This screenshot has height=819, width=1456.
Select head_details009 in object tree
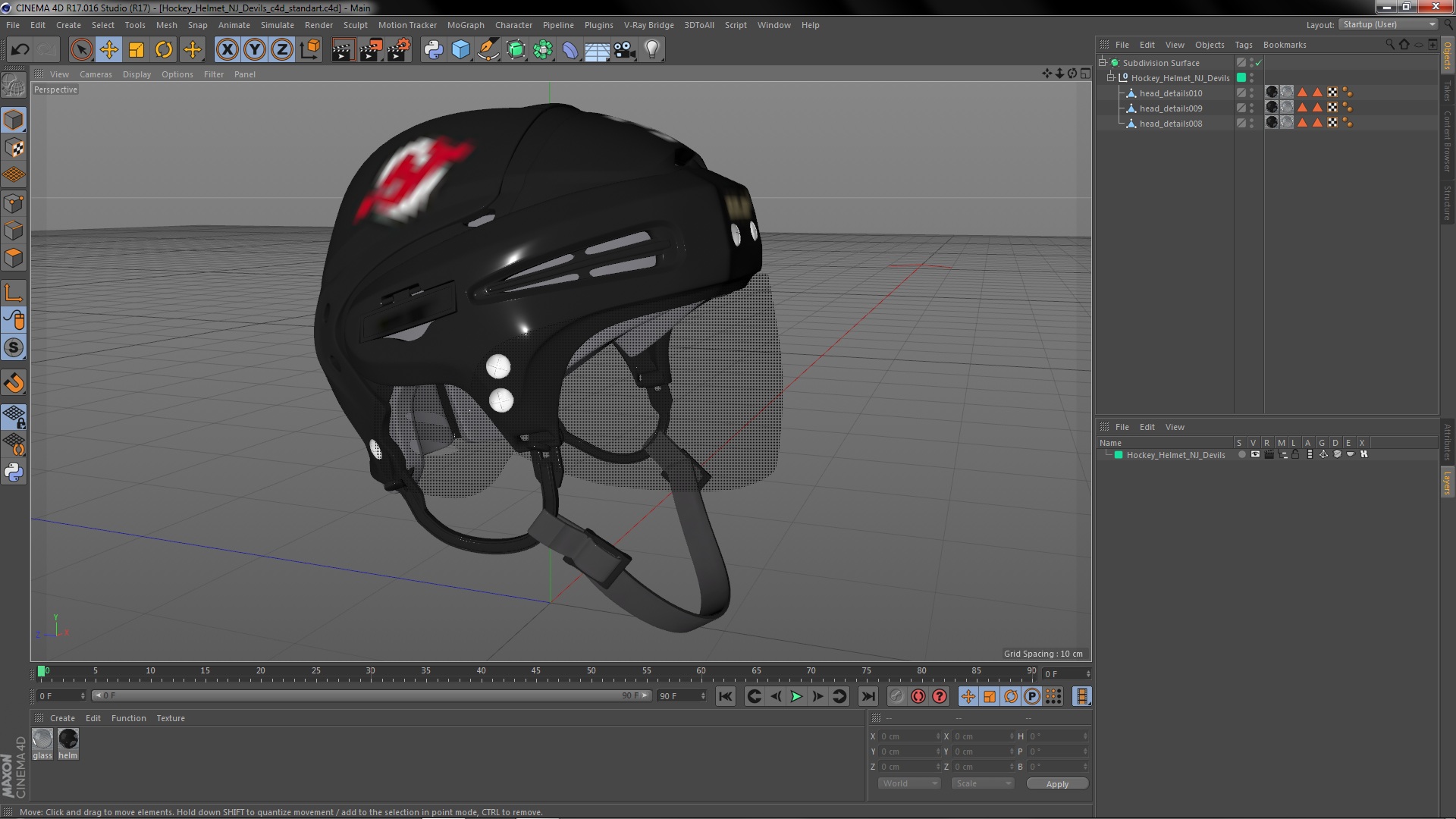pos(1170,108)
